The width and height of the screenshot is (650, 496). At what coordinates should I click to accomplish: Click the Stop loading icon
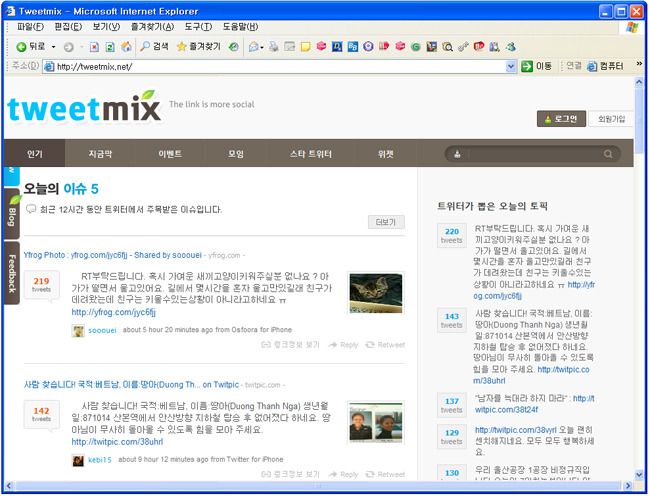(94, 47)
